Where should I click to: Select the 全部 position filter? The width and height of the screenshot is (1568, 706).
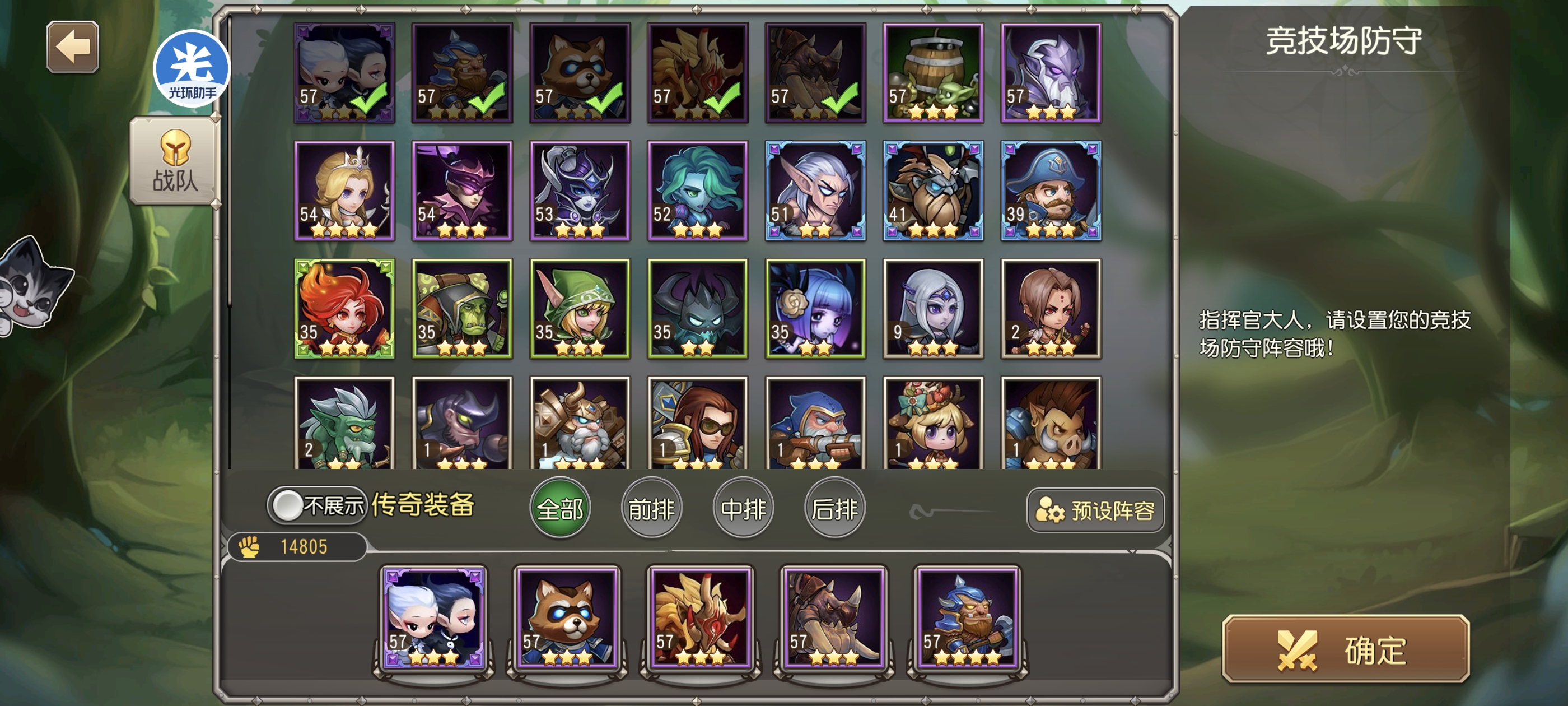coord(560,508)
